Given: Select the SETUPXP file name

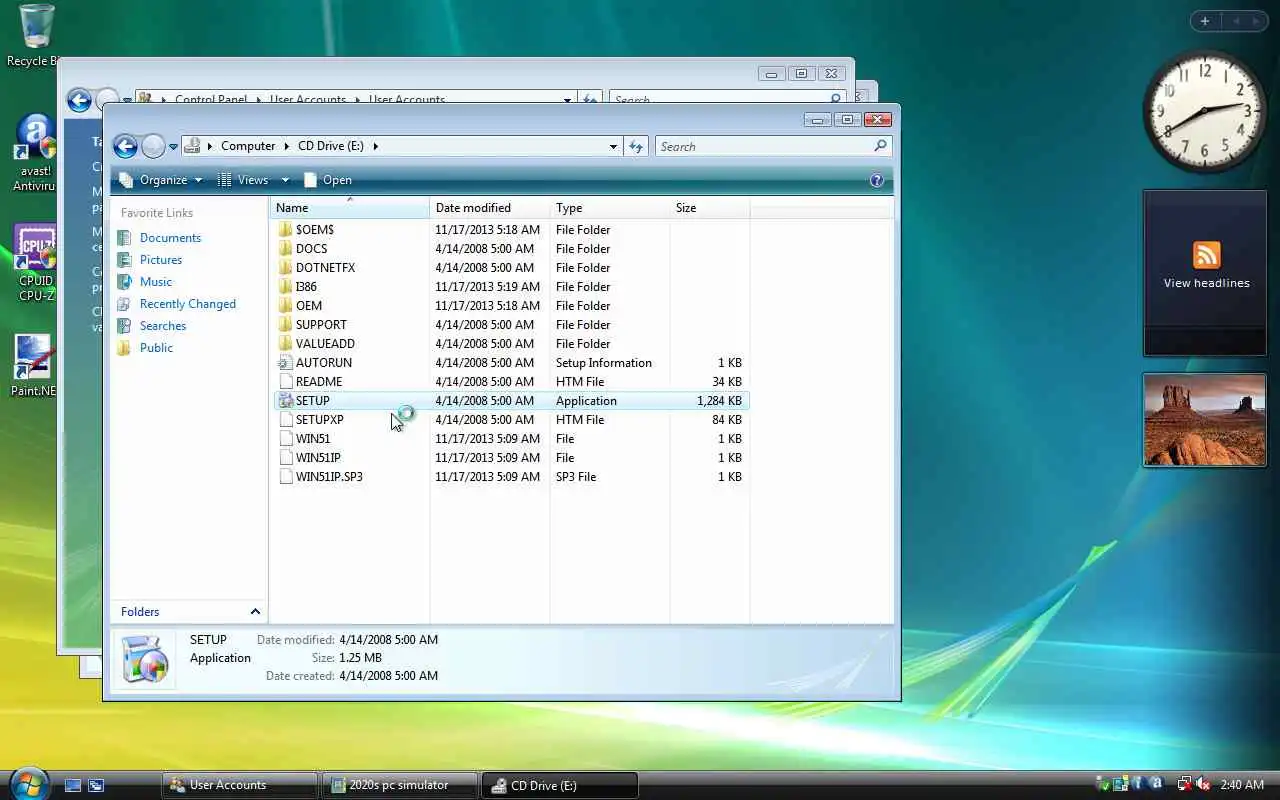Looking at the screenshot, I should tap(319, 420).
